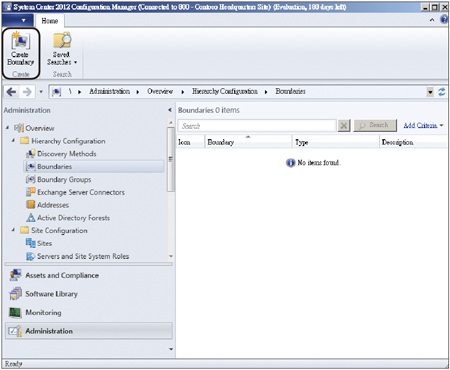Collapse the Administration navigation pane
Screen dimensions: 450x370
170,110
